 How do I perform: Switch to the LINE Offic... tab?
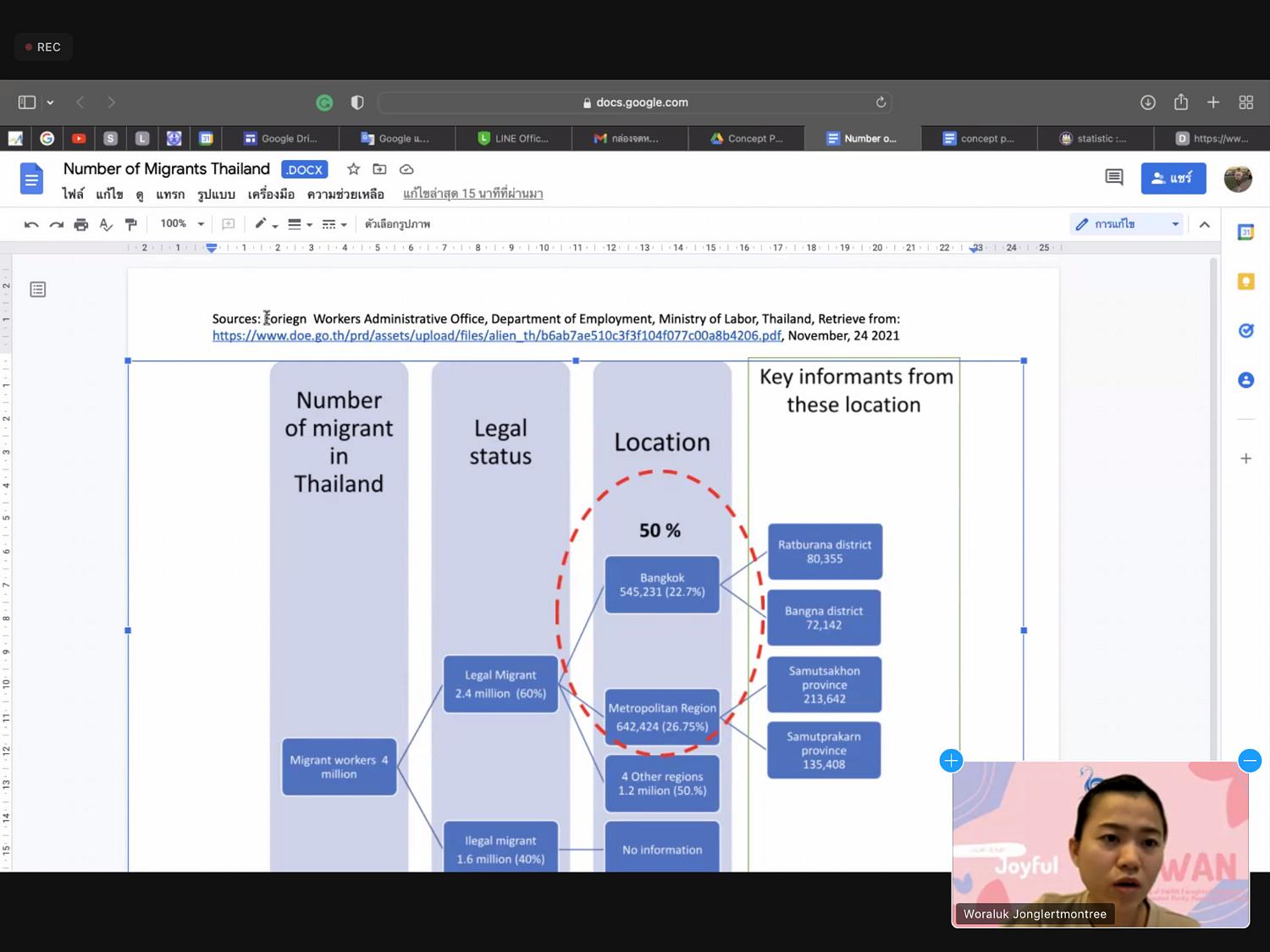[513, 138]
